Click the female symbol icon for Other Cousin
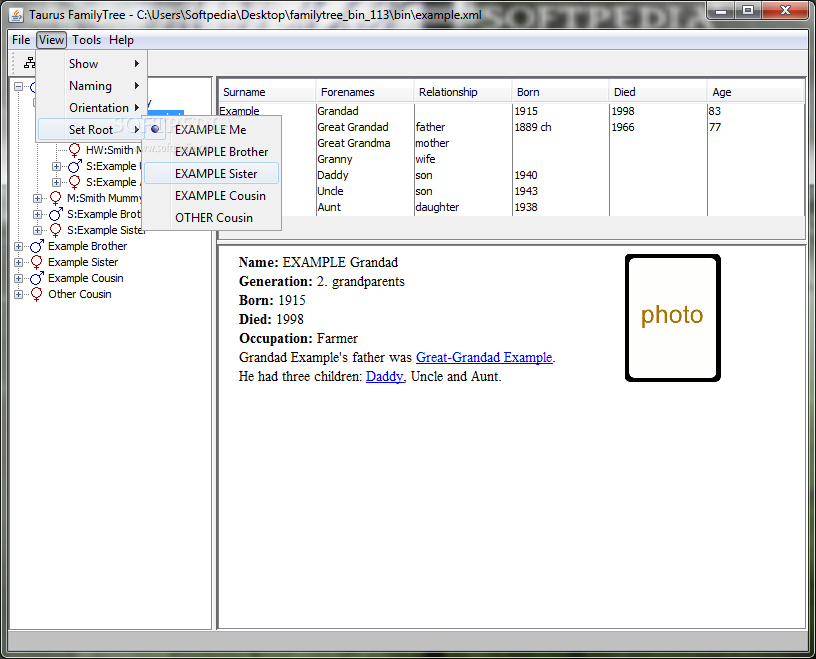This screenshot has width=816, height=659. (x=37, y=295)
